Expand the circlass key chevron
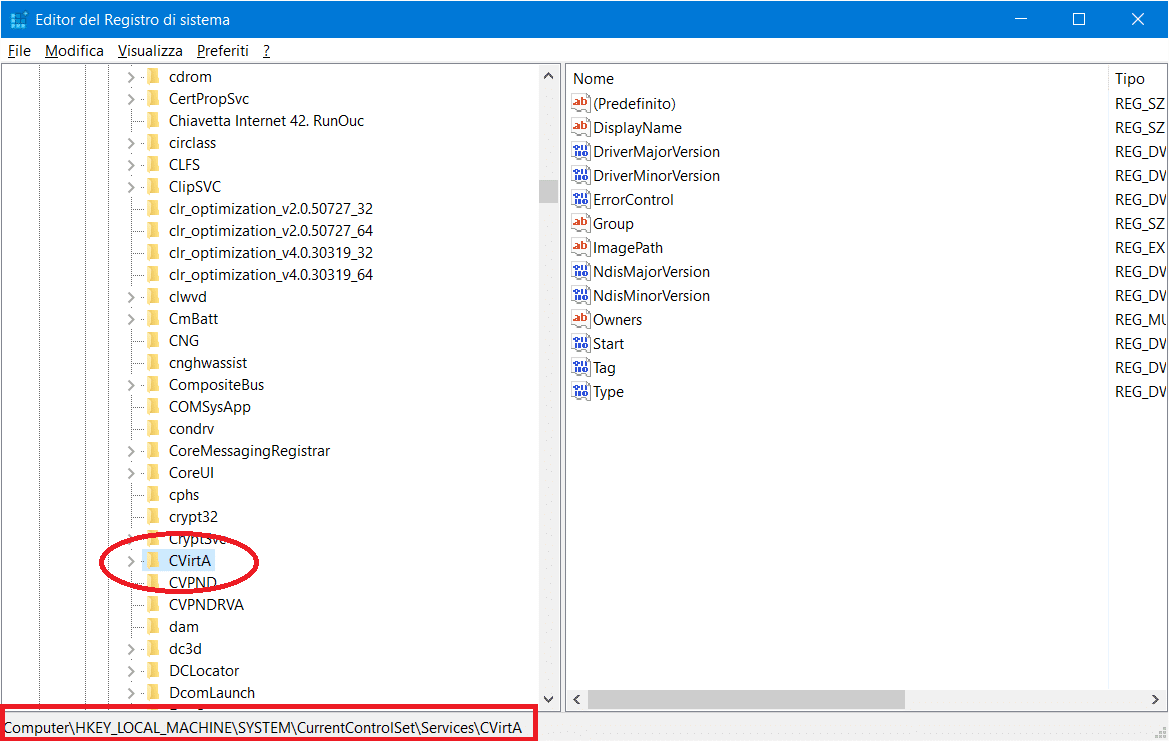The image size is (1169, 741). point(130,143)
